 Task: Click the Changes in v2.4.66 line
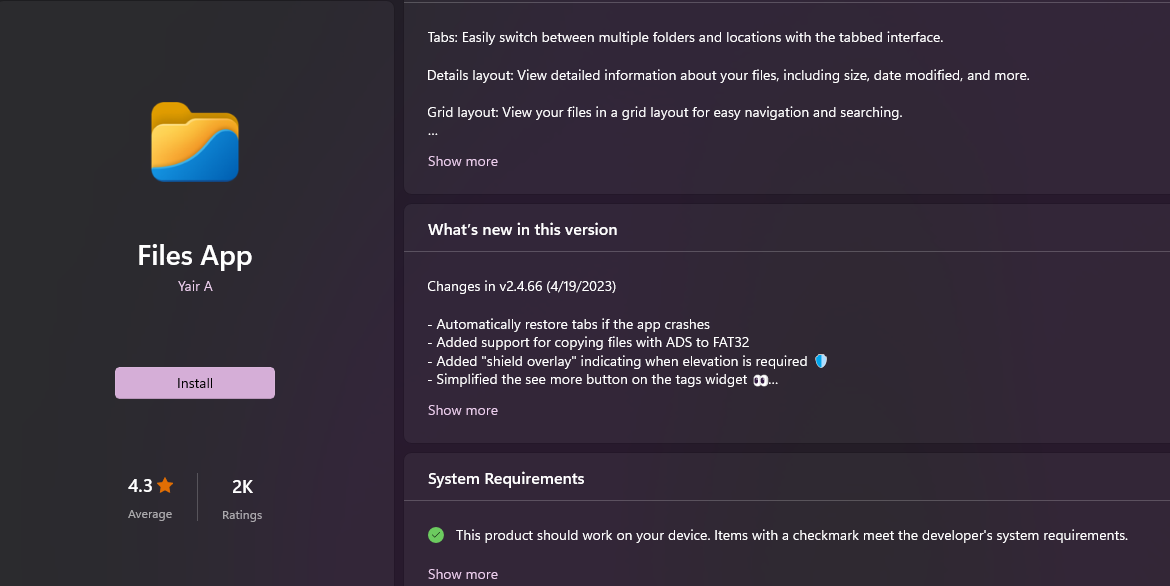[521, 286]
